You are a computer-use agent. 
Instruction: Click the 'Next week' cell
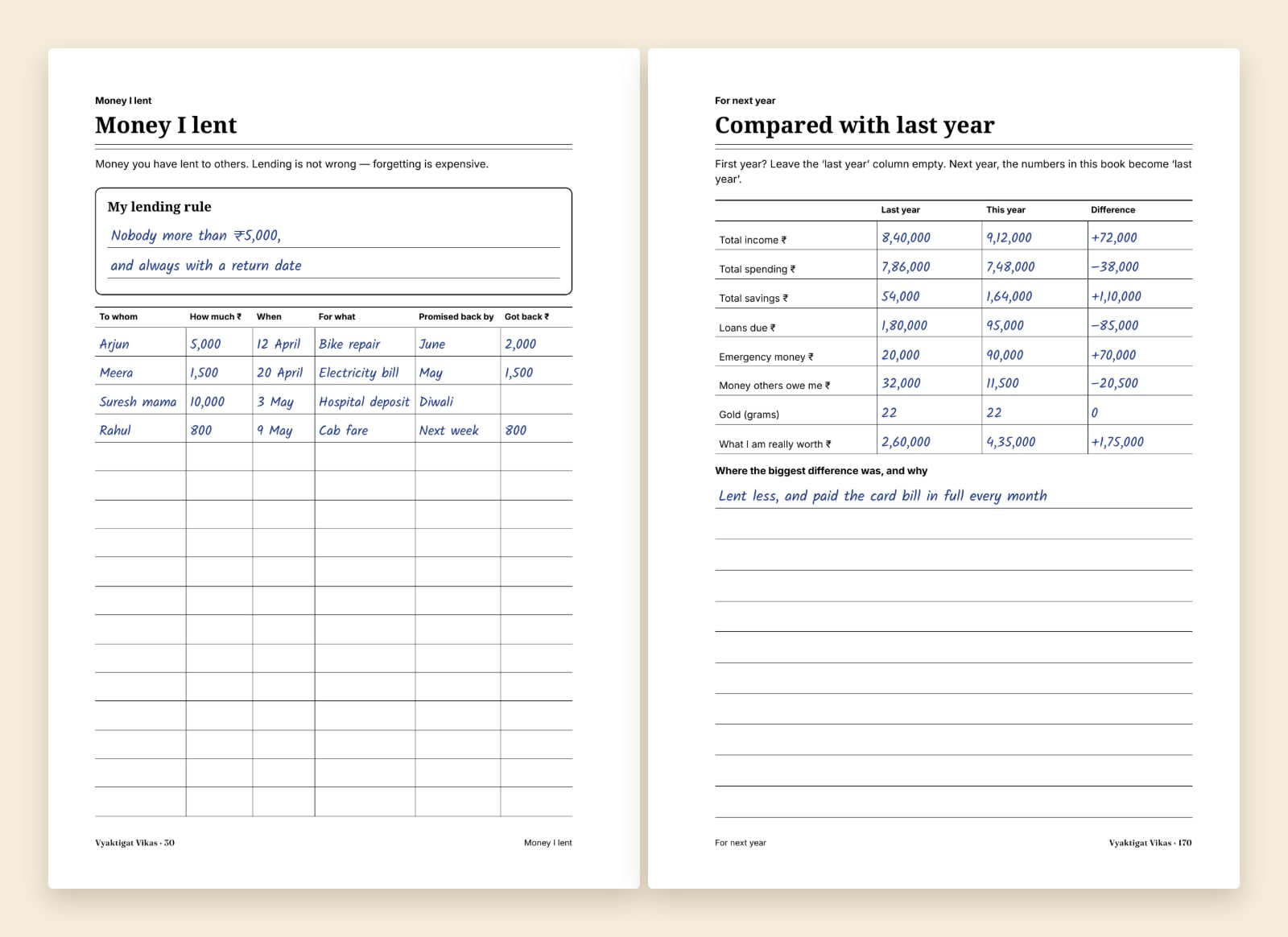tap(448, 431)
